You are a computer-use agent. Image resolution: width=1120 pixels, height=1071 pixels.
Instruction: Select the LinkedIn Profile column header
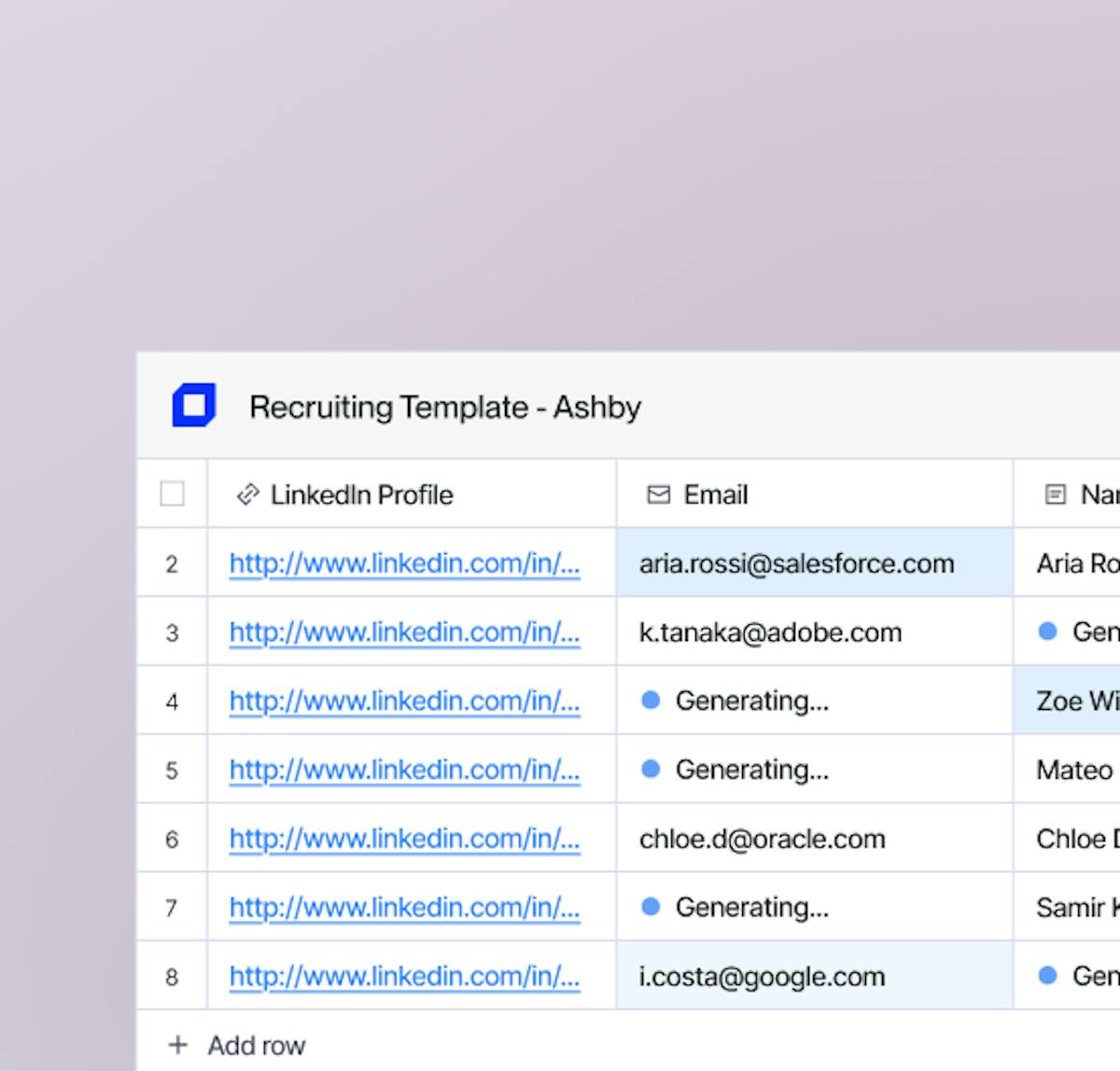coord(412,494)
